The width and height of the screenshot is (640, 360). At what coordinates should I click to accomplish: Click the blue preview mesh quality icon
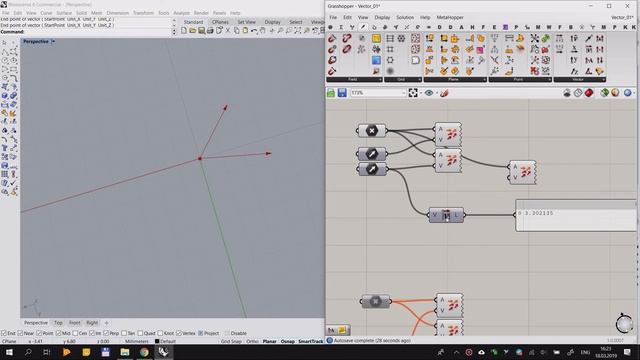click(x=627, y=93)
